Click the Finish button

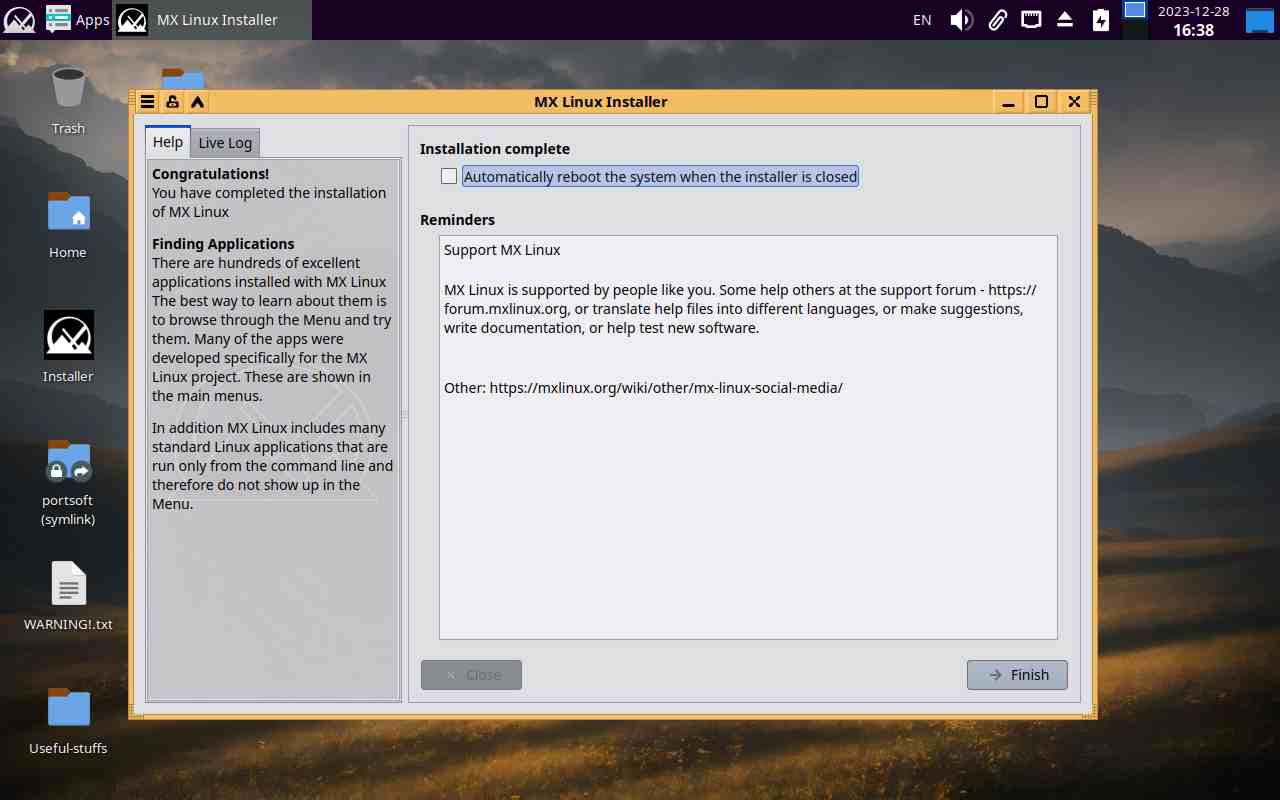coord(1017,675)
